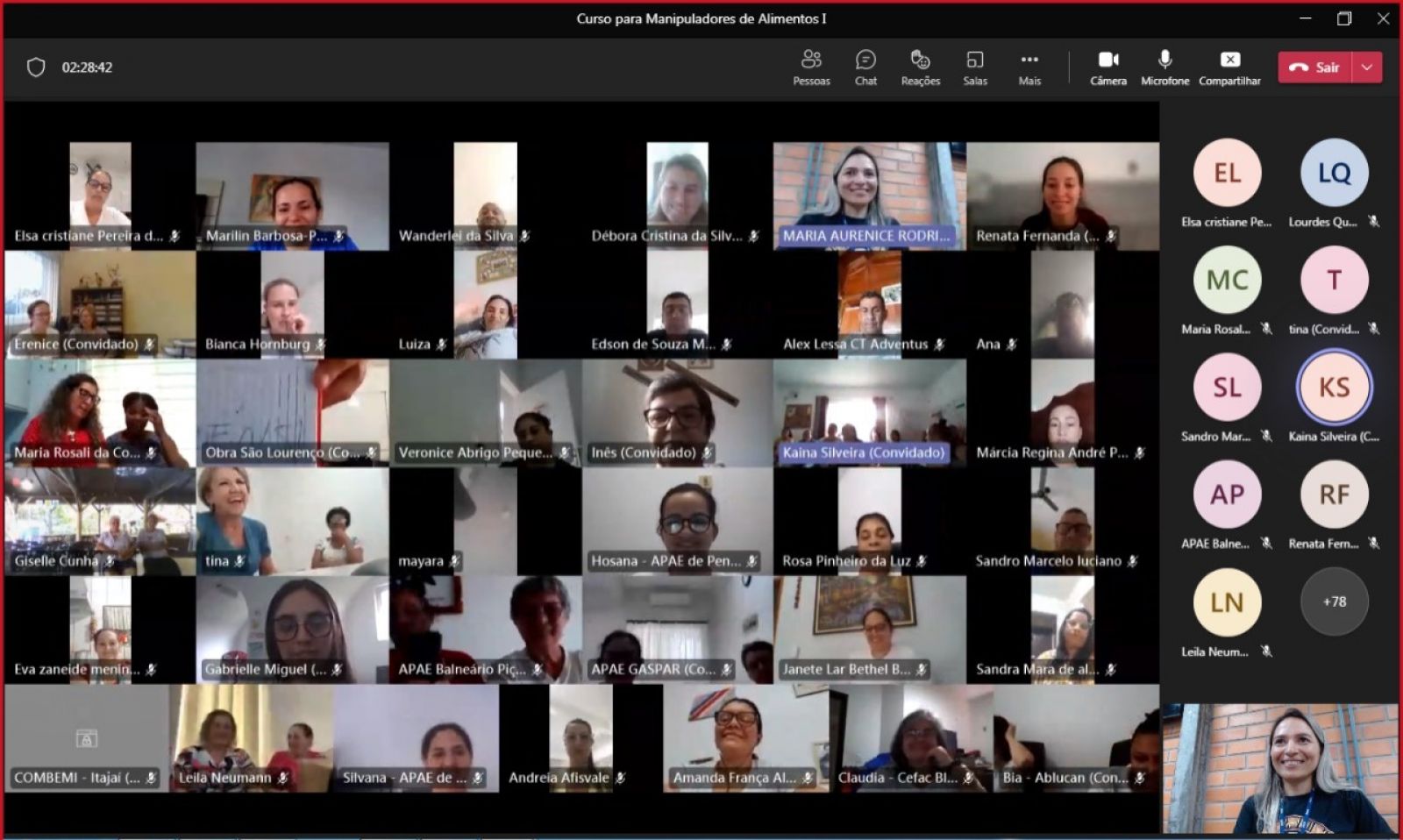
Task: Select Maria Aurenice's video tile
Action: tap(869, 196)
